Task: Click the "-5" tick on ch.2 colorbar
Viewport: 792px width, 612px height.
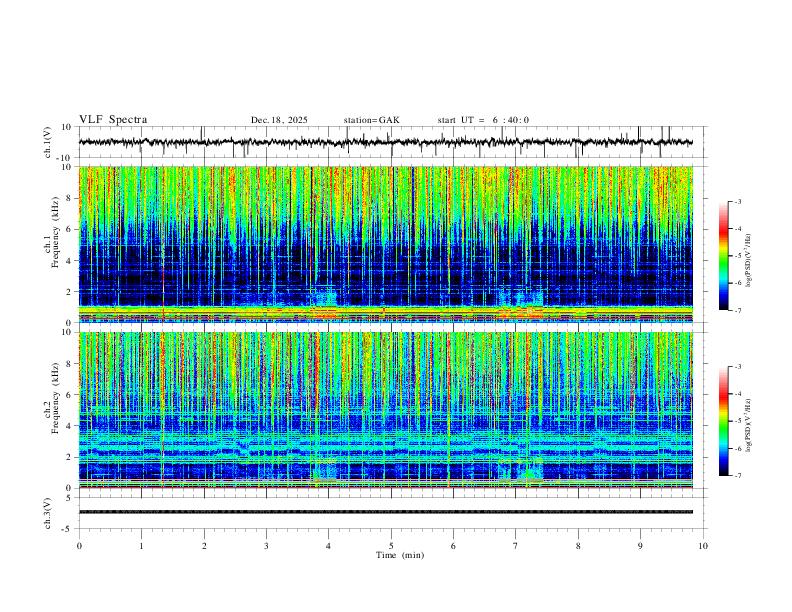Action: click(738, 421)
